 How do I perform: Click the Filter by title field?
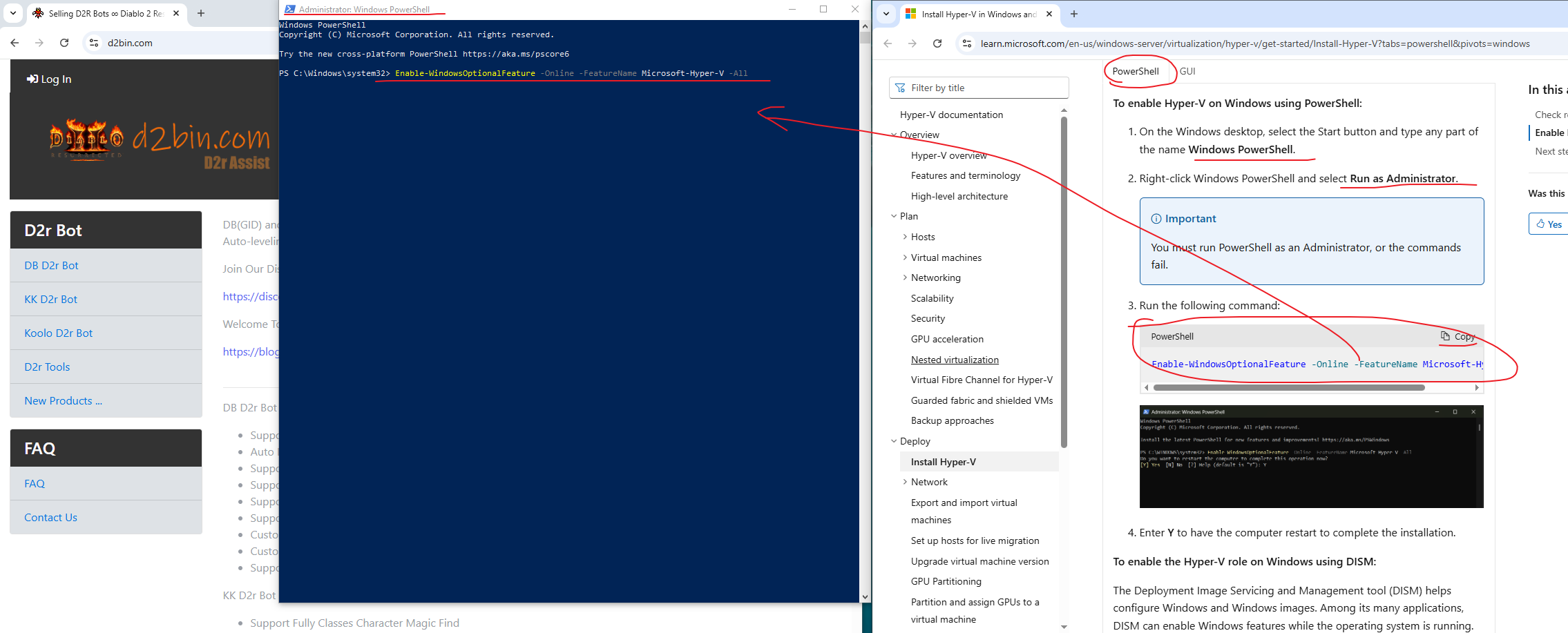point(979,88)
